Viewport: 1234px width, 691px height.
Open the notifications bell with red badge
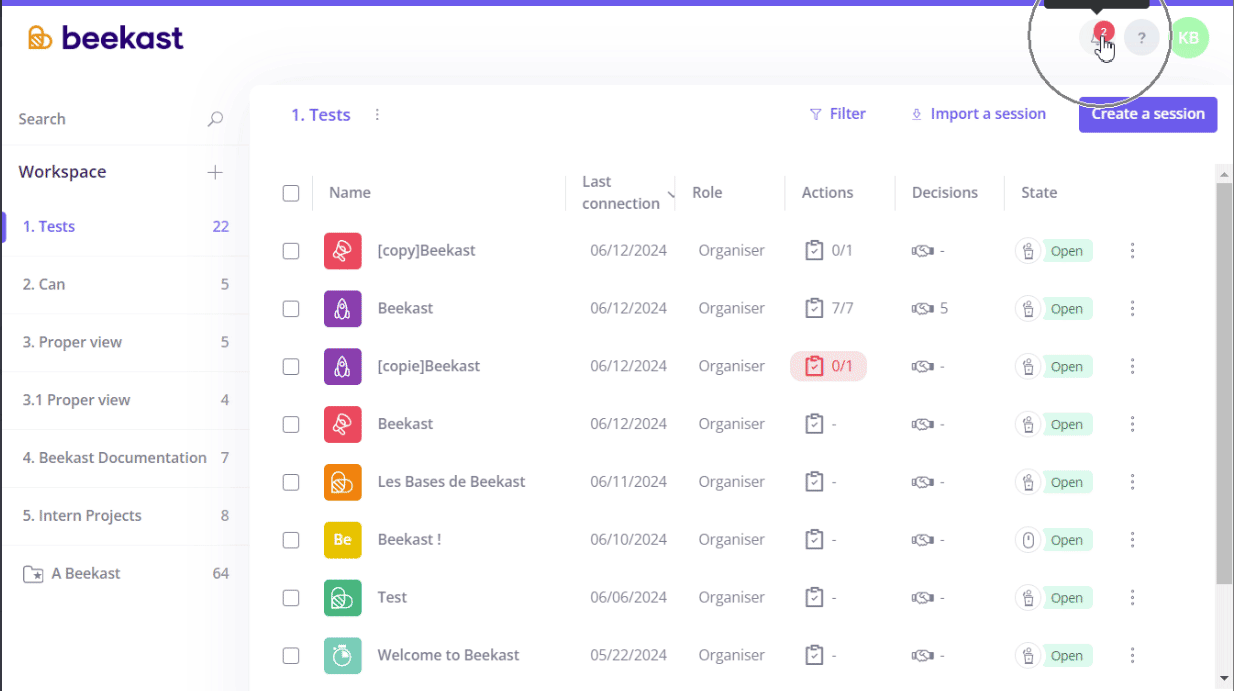(1097, 38)
